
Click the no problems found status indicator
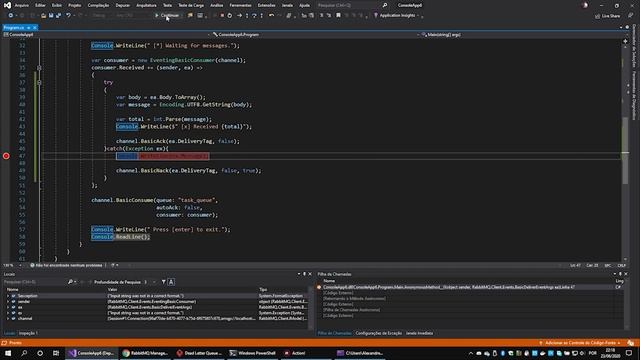coord(67,265)
